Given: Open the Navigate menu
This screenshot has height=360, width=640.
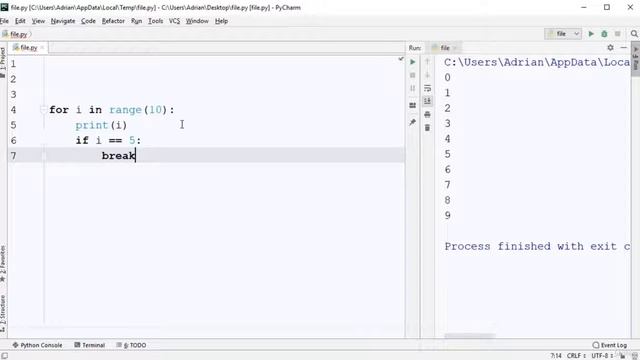Looking at the screenshot, I should click(x=63, y=21).
